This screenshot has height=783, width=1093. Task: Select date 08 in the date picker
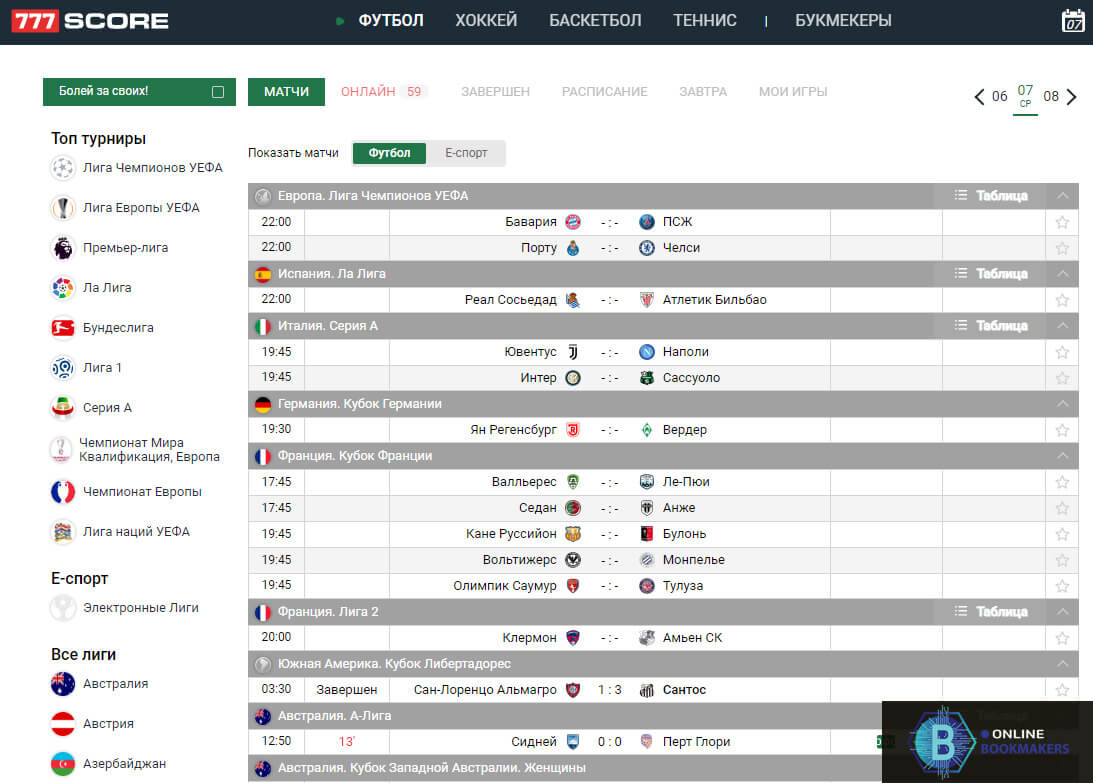(x=1051, y=96)
